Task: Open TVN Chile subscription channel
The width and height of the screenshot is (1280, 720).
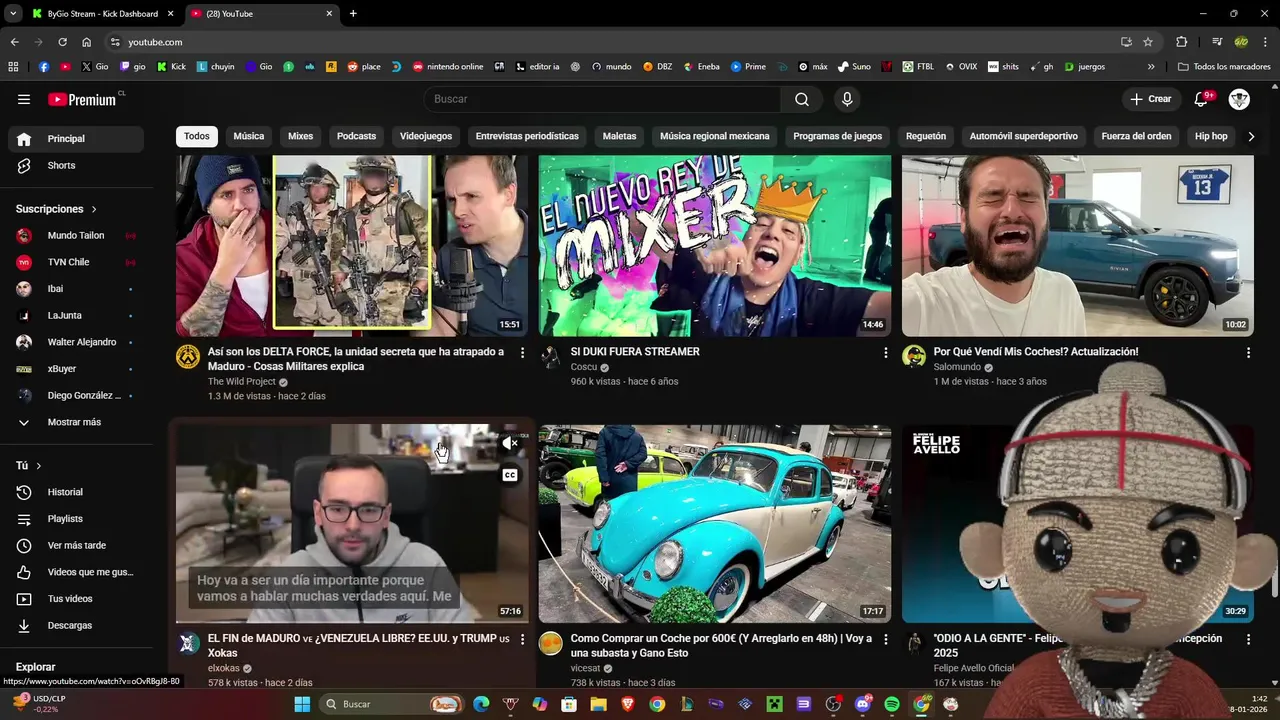Action: [76, 262]
